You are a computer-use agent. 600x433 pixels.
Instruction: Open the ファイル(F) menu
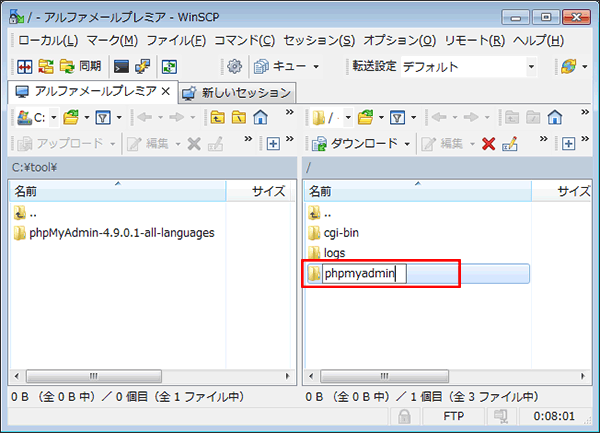tap(176, 41)
